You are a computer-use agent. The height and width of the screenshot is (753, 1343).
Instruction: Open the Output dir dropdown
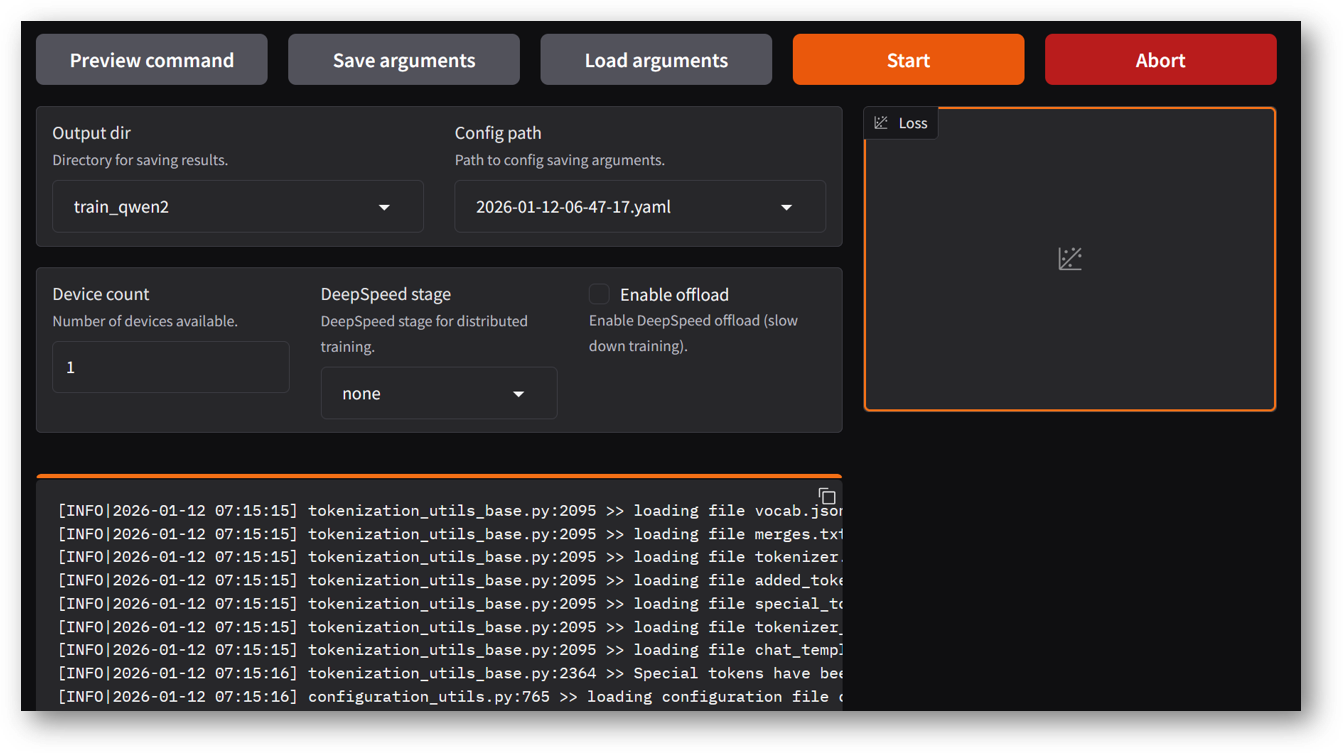click(x=238, y=206)
